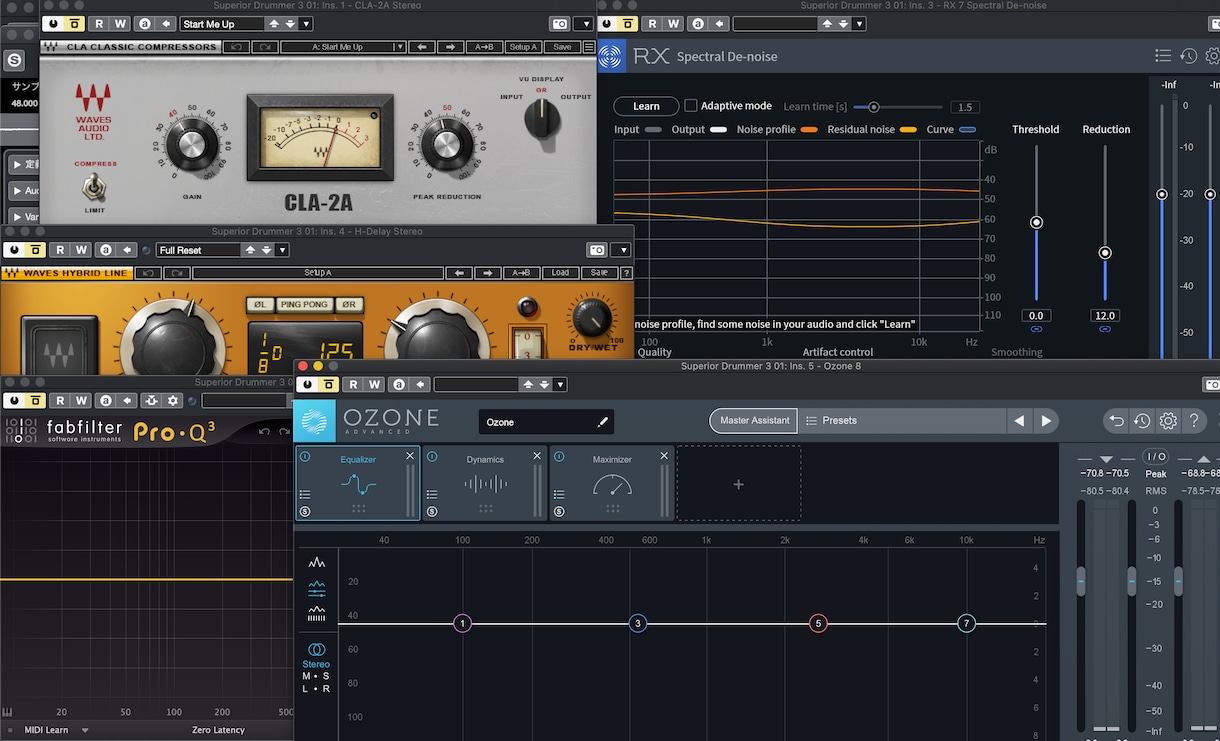Enable Write automation in CLA-2A window
The height and width of the screenshot is (741, 1220).
point(121,24)
